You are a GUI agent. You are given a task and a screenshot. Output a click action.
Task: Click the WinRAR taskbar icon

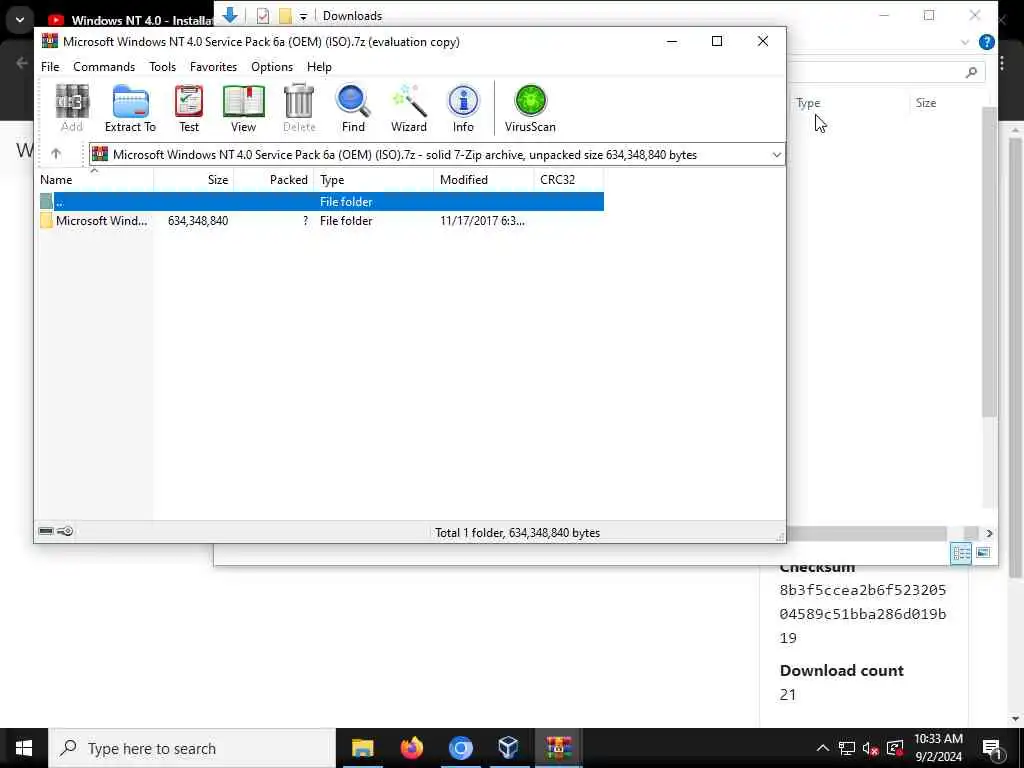558,748
